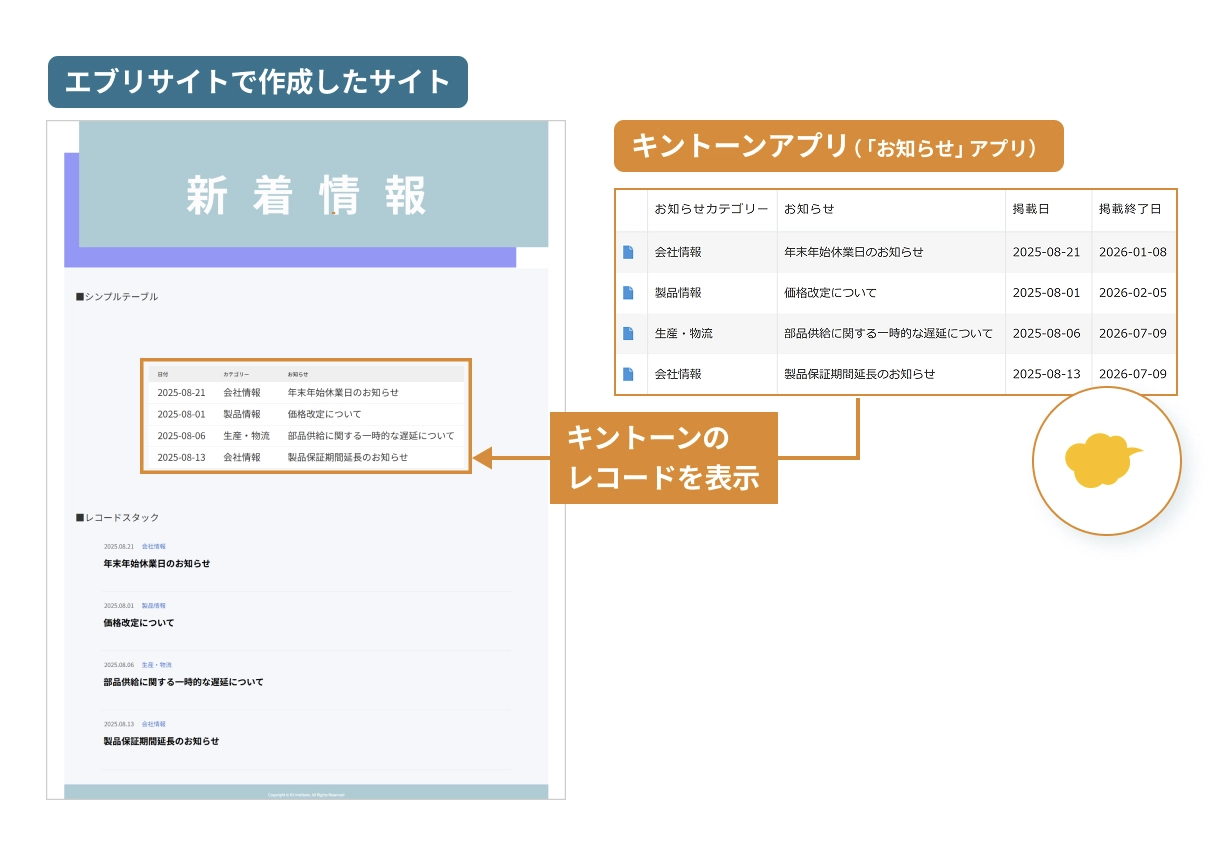Select 部品供給に関する一時的な遅延について cell in Kintone table

pos(888,333)
